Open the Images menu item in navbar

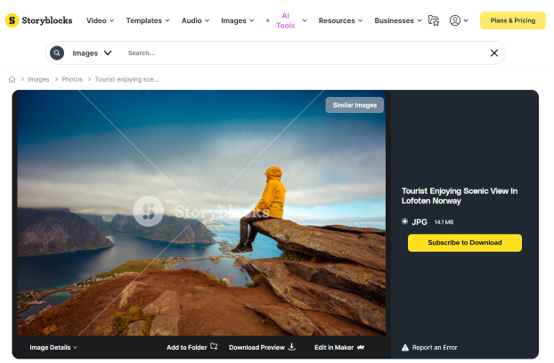click(234, 21)
